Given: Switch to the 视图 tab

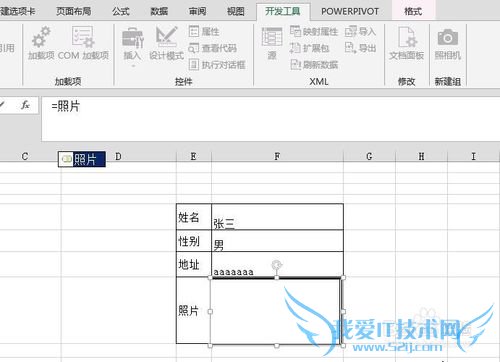Looking at the screenshot, I should pos(236,11).
